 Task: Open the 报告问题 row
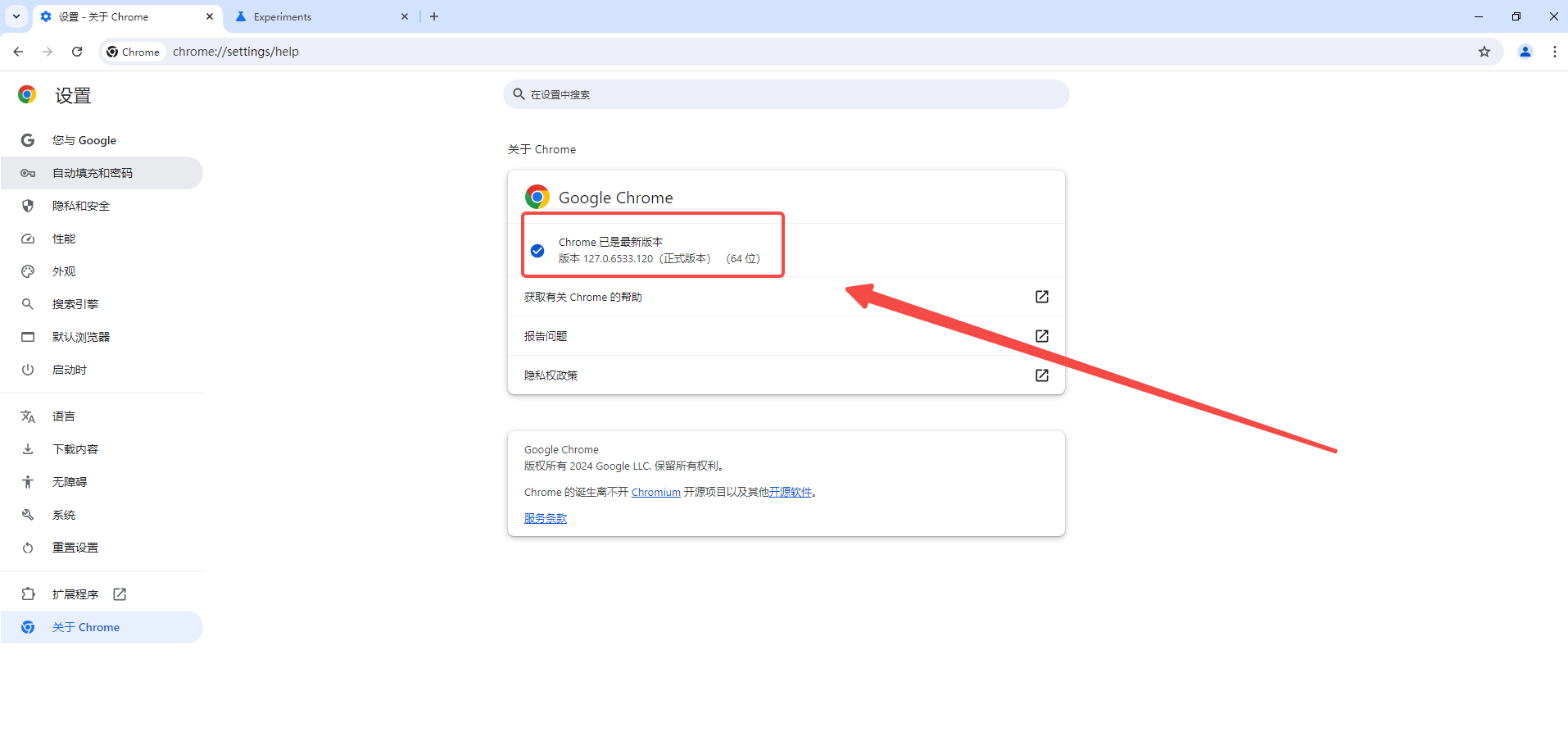[x=786, y=336]
